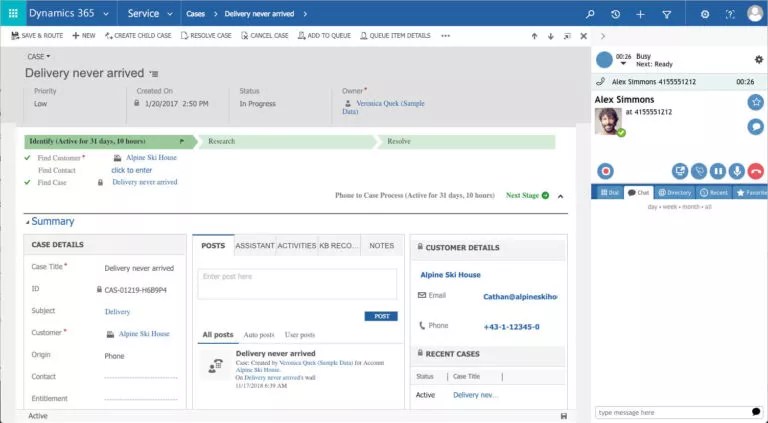This screenshot has width=768, height=423.
Task: Open recently viewed items clock icon
Action: pyautogui.click(x=616, y=14)
